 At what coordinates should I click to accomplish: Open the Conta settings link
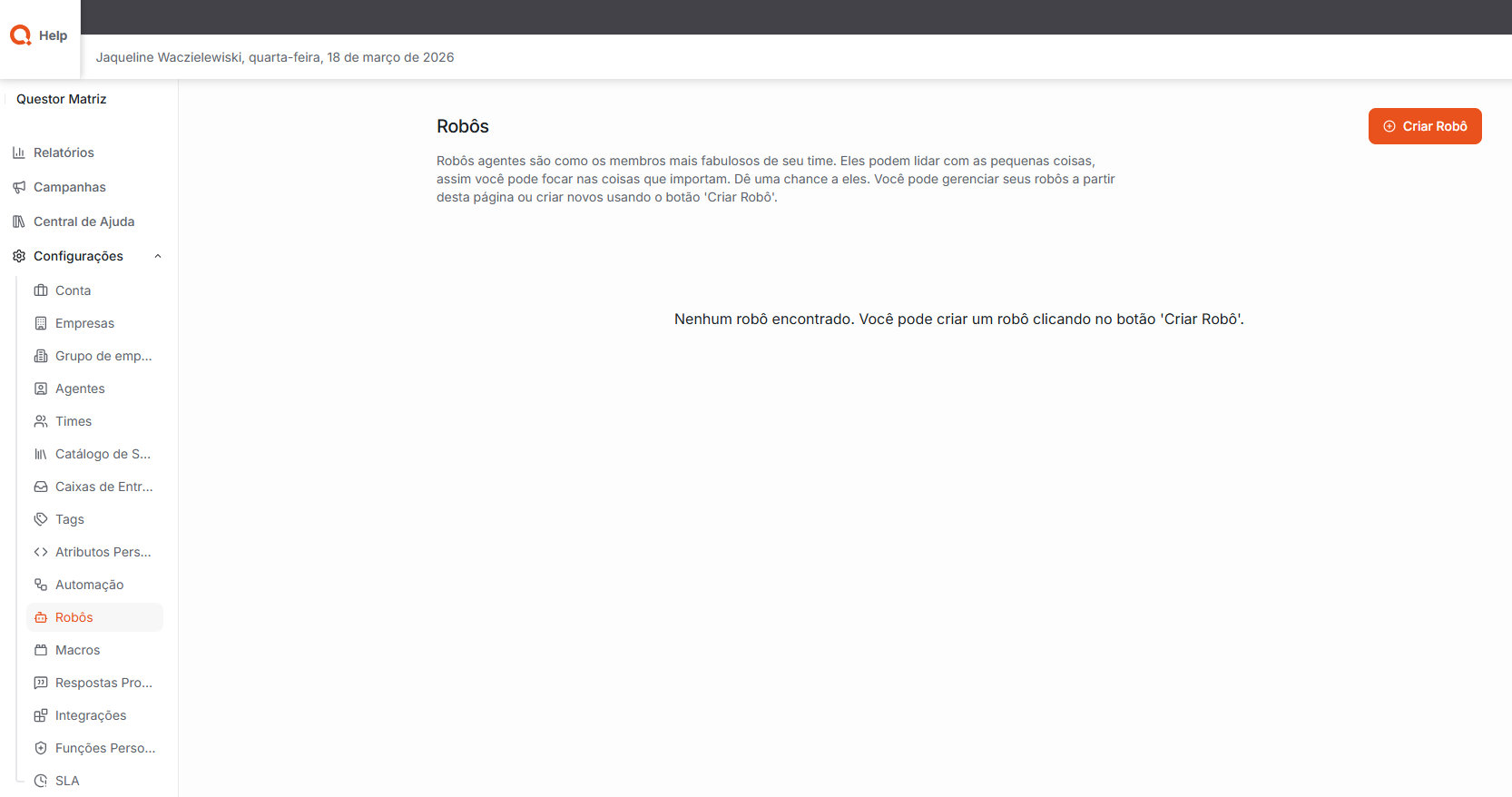[x=73, y=290]
